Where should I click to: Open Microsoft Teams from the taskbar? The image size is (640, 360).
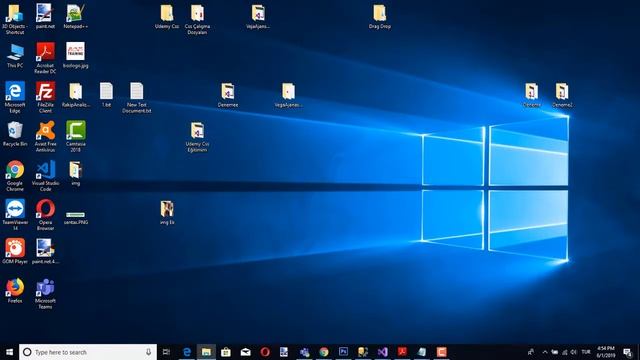(x=304, y=352)
